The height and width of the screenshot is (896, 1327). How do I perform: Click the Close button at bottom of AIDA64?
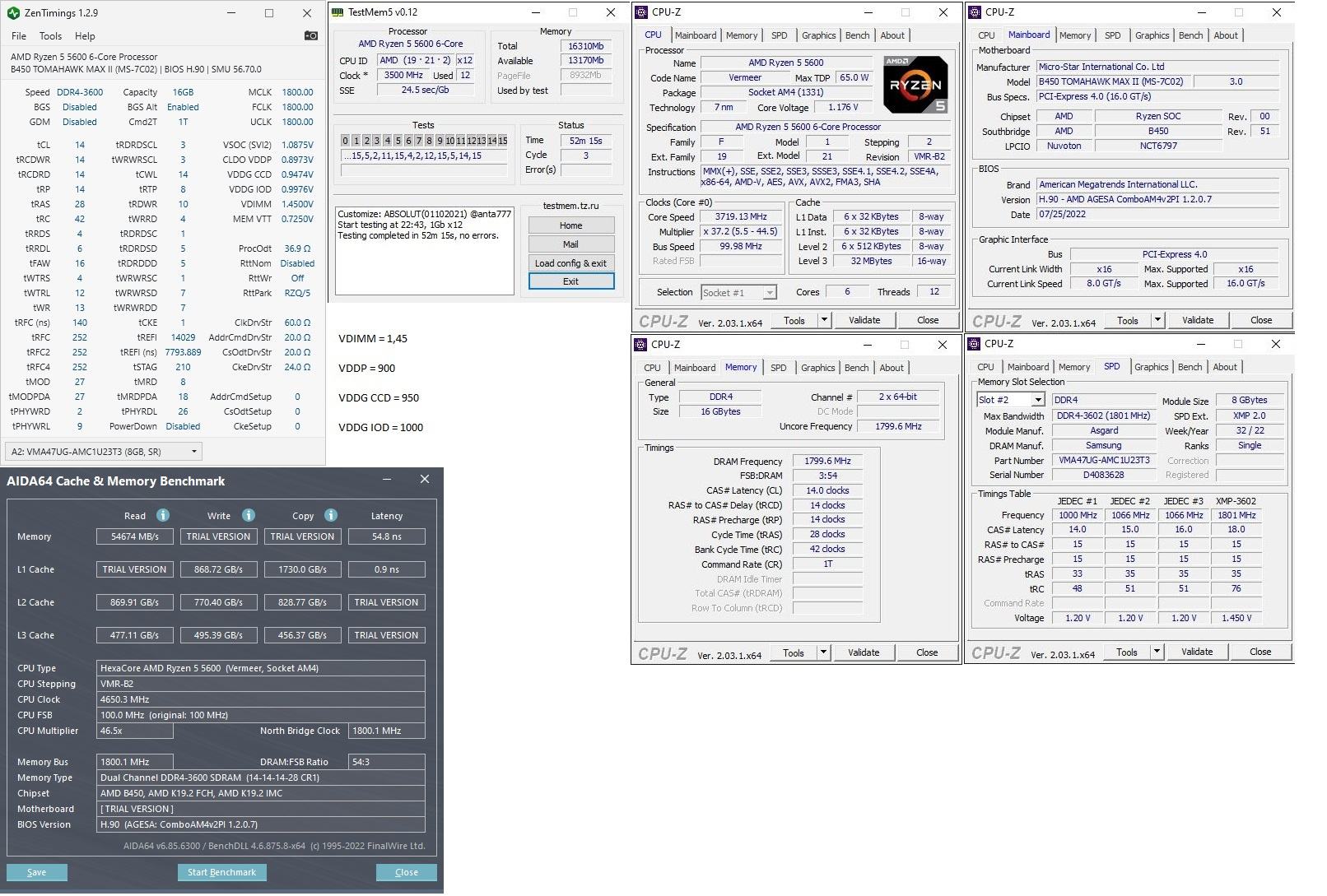click(x=407, y=872)
